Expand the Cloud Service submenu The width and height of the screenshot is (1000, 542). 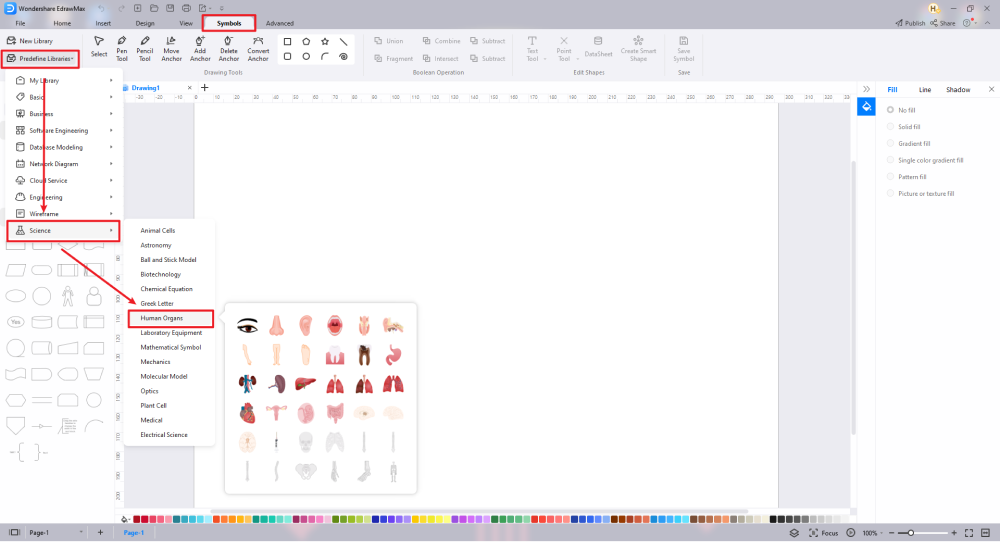(x=63, y=180)
